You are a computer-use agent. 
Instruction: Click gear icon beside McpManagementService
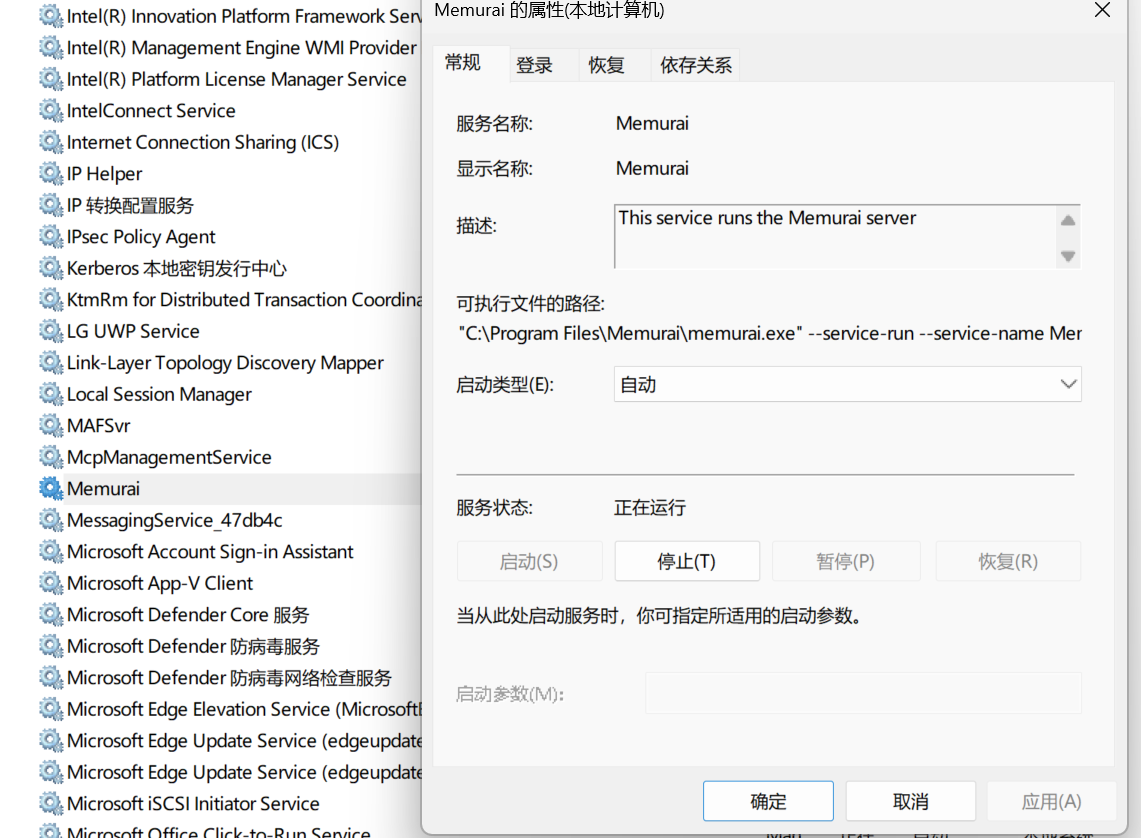click(x=51, y=457)
